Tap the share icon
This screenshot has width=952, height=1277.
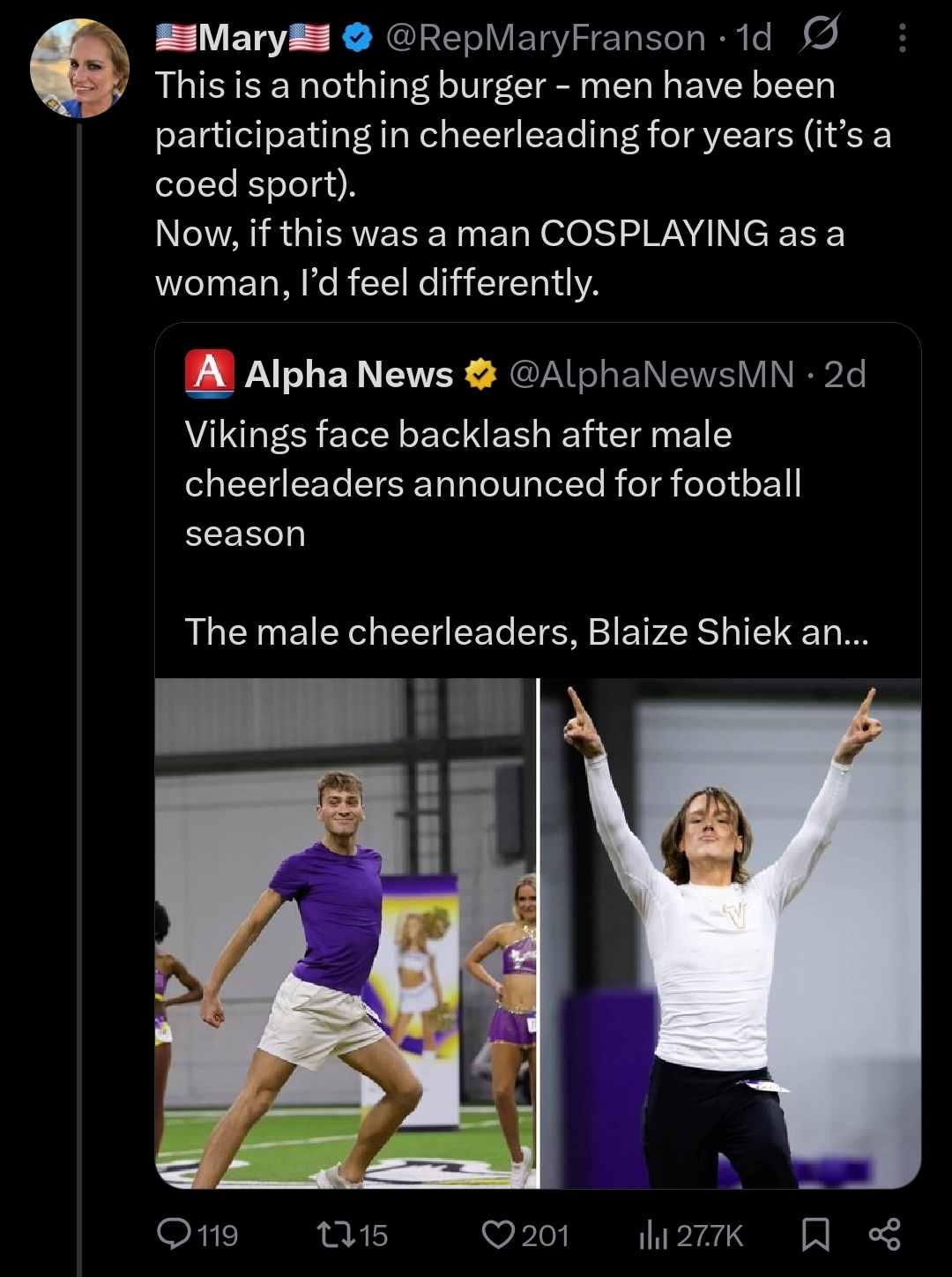coord(884,1234)
